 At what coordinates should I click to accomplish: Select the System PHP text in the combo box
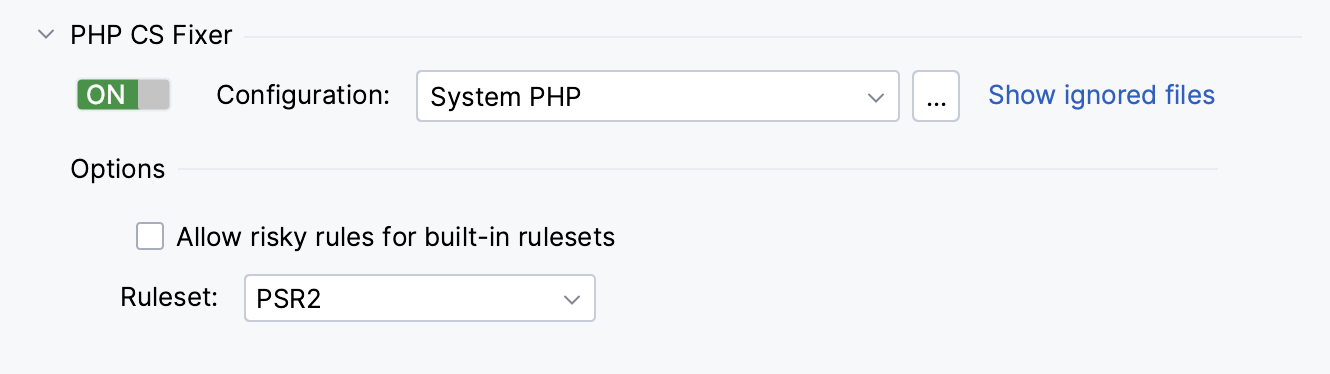[x=506, y=97]
